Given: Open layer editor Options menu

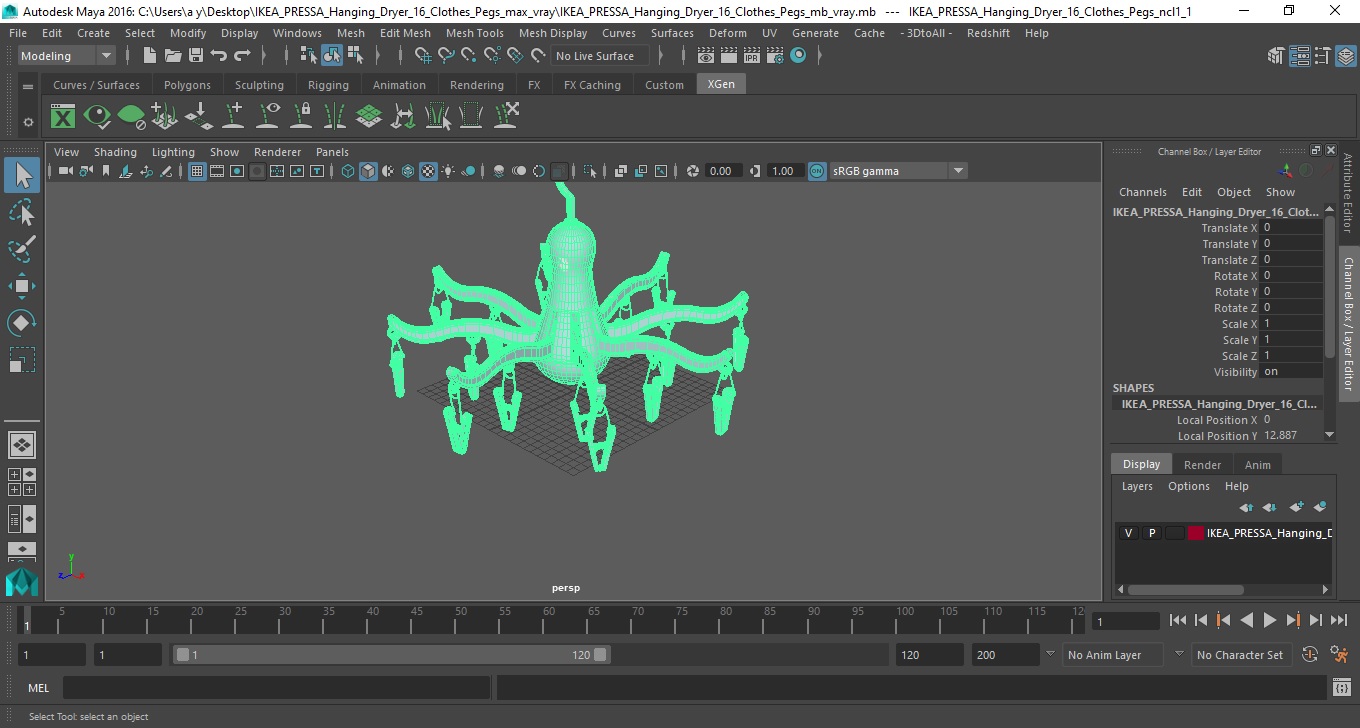Looking at the screenshot, I should coord(1189,486).
